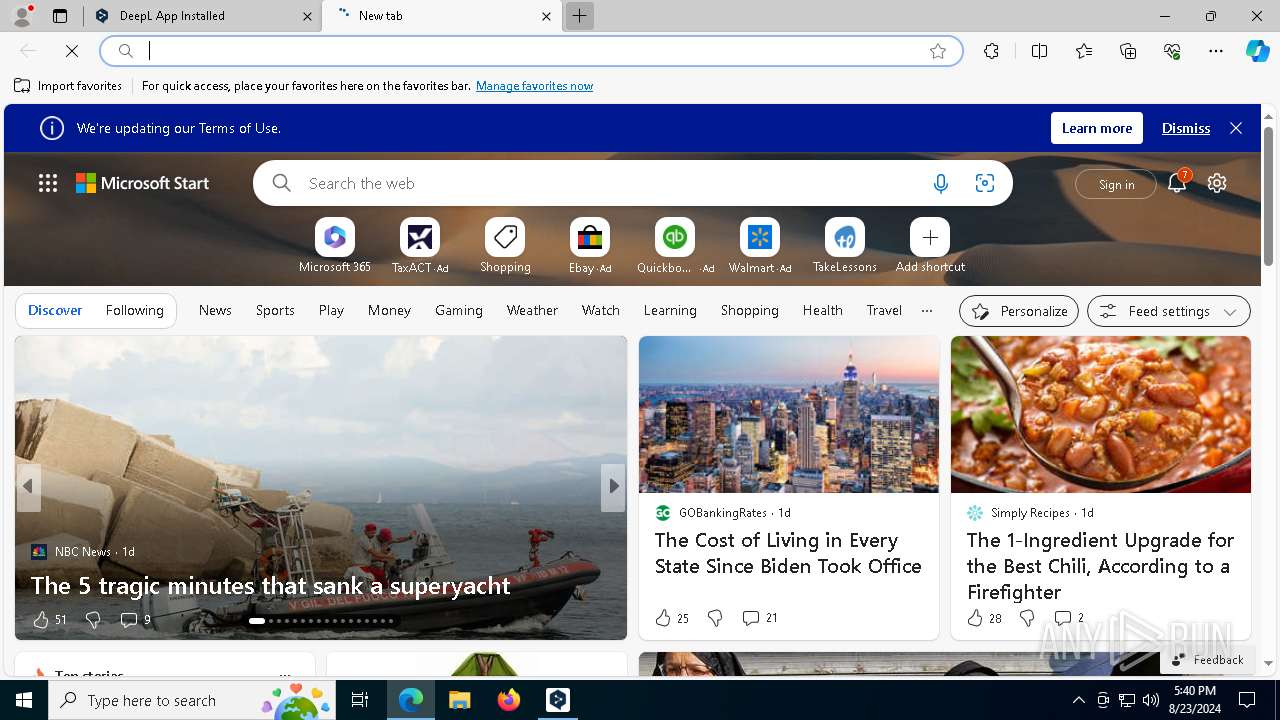Image resolution: width=1280 pixels, height=720 pixels.
Task: Personalize the feed
Action: click(x=1019, y=311)
